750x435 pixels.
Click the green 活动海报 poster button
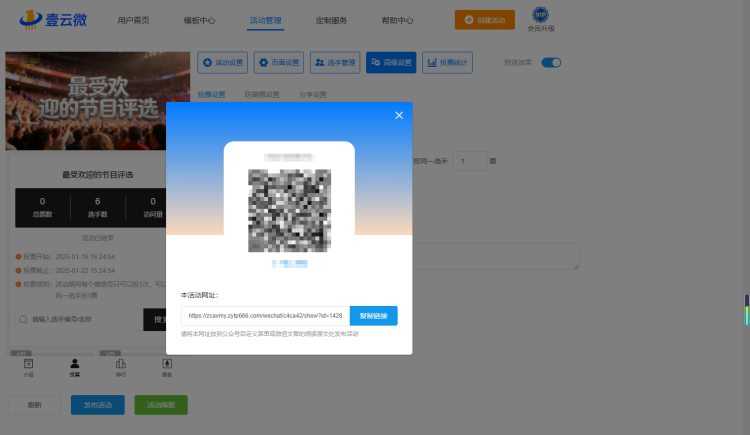161,405
